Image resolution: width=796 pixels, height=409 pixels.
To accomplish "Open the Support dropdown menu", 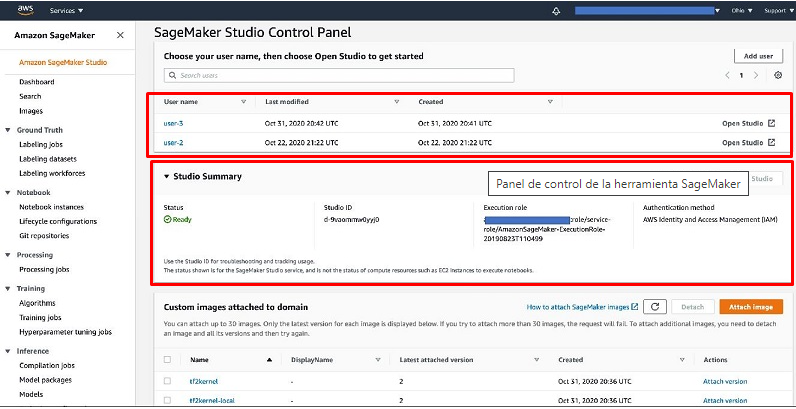I will coord(778,11).
